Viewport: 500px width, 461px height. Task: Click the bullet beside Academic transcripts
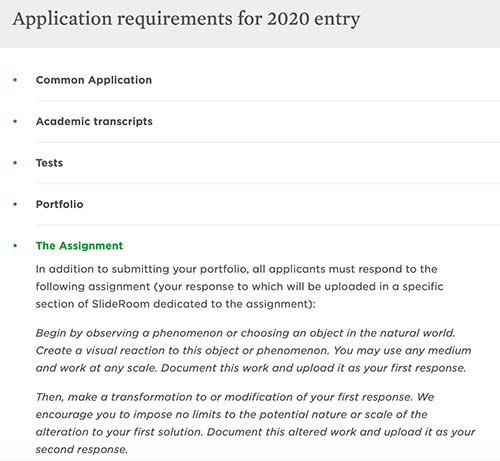(15, 121)
